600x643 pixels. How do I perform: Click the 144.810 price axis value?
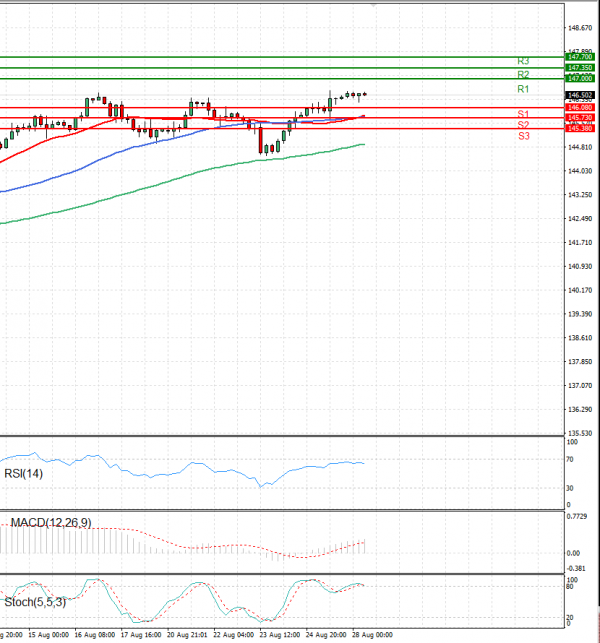click(x=580, y=147)
